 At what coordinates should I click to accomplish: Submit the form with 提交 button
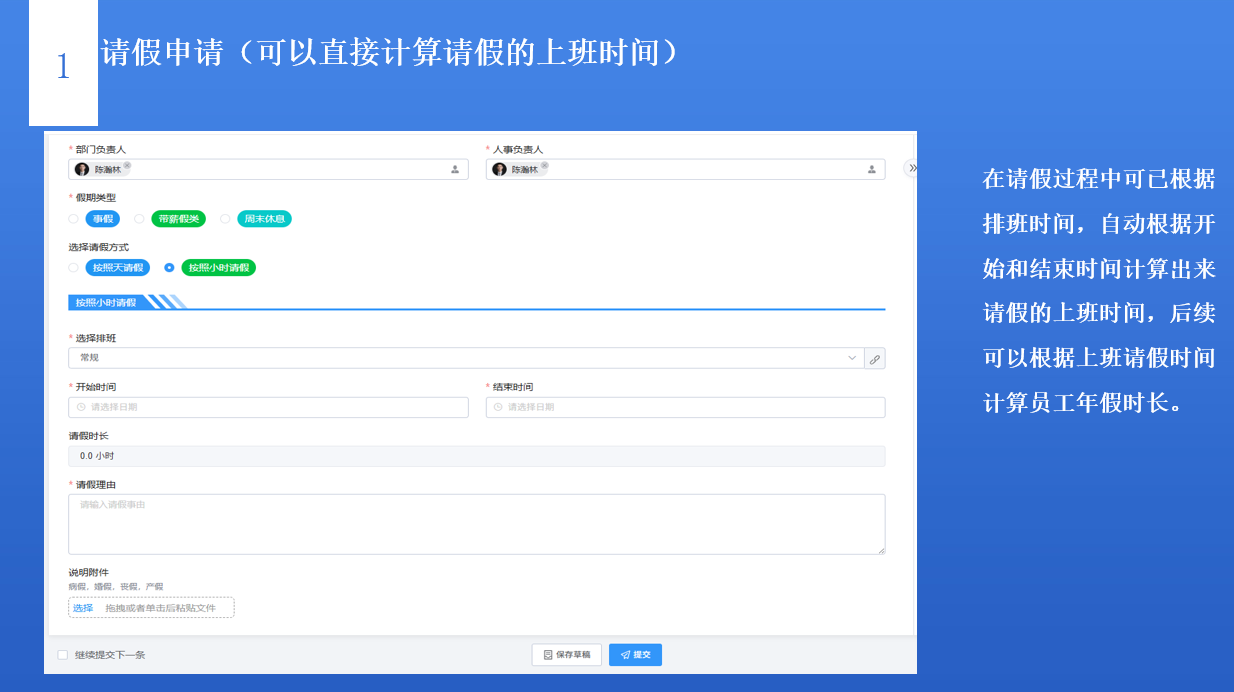point(635,655)
